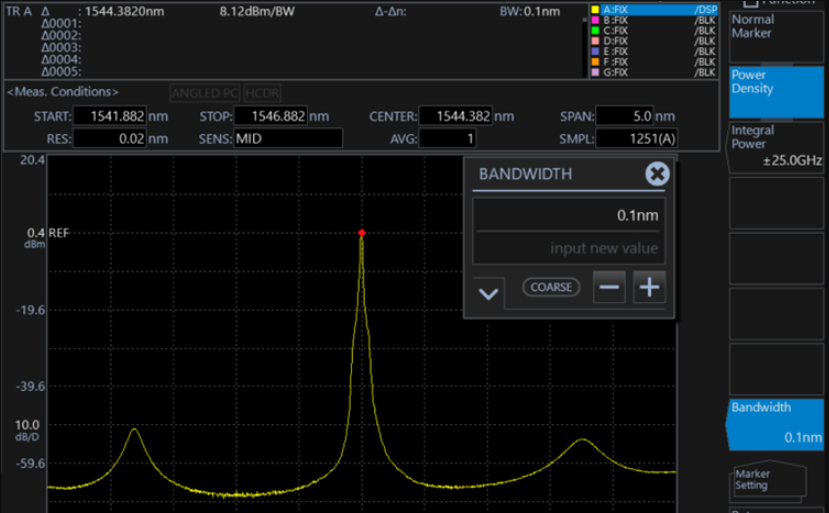Select trace B magenta swatch in trace list
Viewport: 829px width, 513px height.
coord(594,20)
